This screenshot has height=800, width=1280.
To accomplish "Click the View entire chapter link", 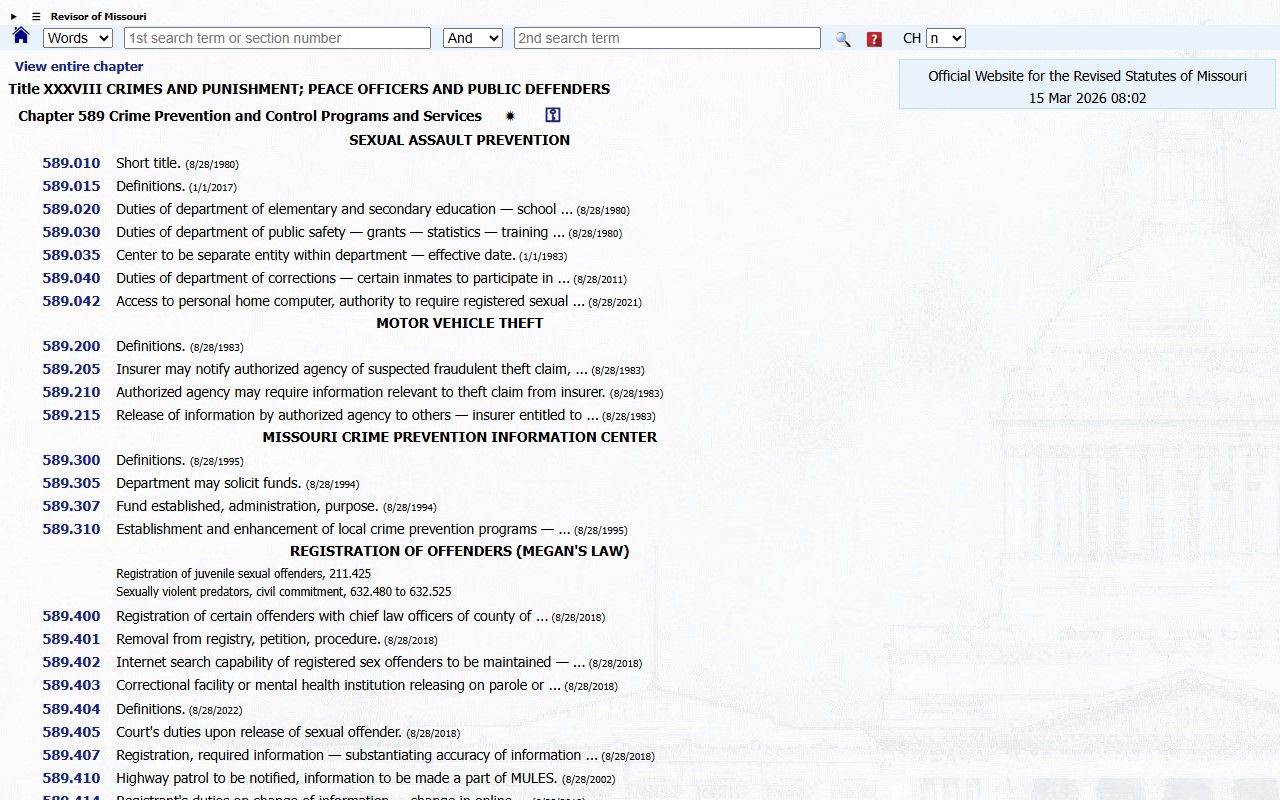I will pos(79,66).
